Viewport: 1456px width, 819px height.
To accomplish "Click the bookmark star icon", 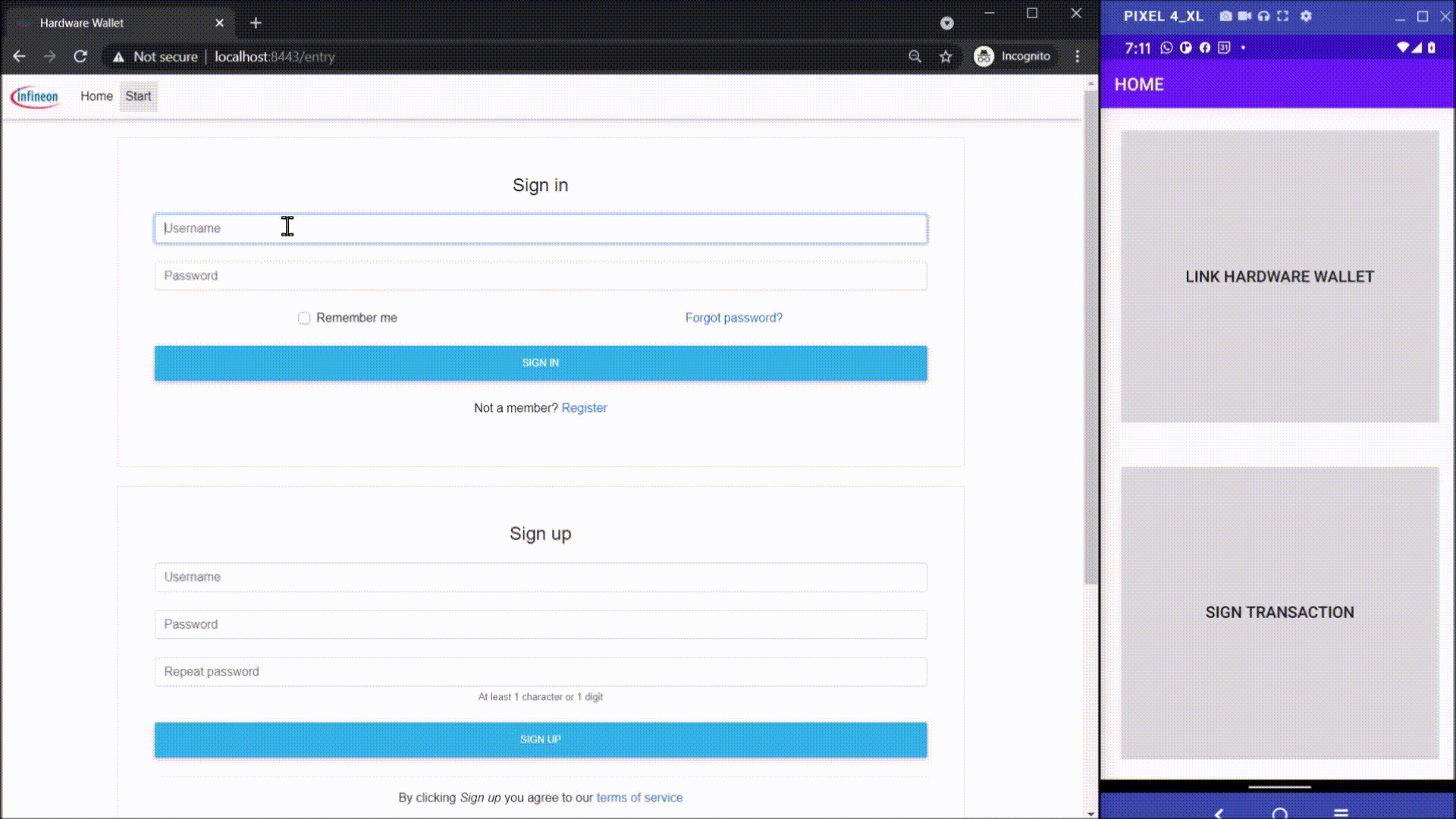I will [946, 57].
